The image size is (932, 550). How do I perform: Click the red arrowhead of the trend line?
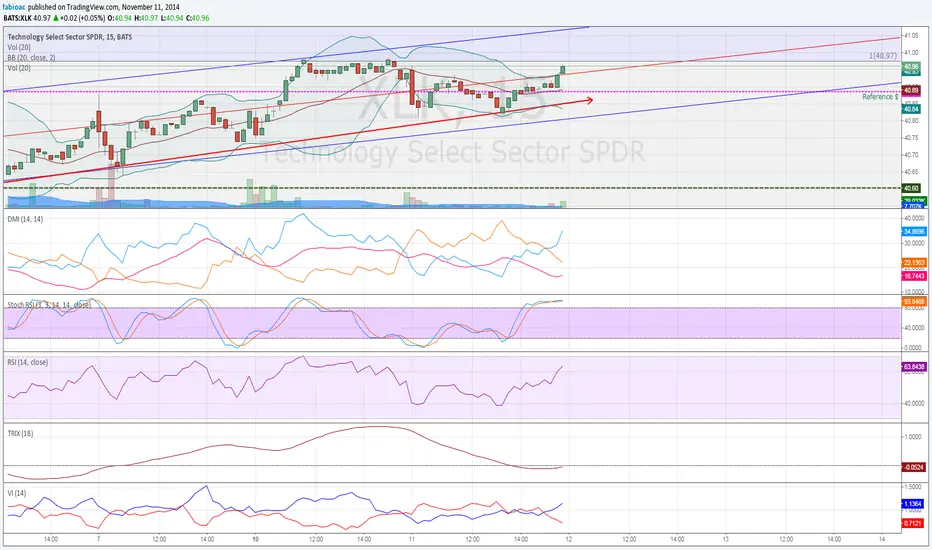588,100
